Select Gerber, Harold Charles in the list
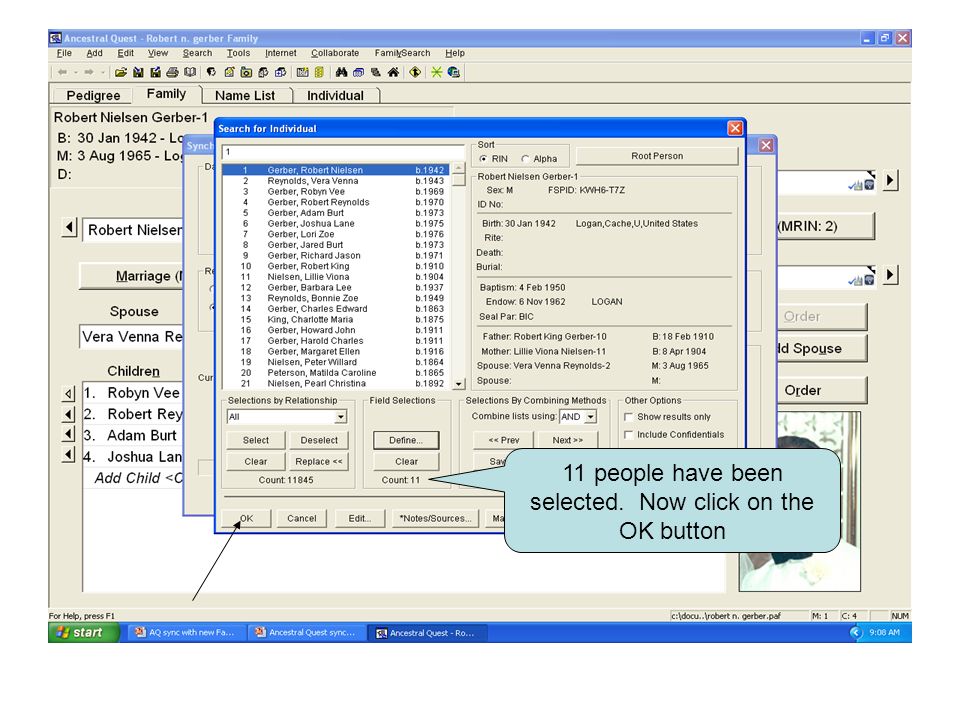 [336, 341]
